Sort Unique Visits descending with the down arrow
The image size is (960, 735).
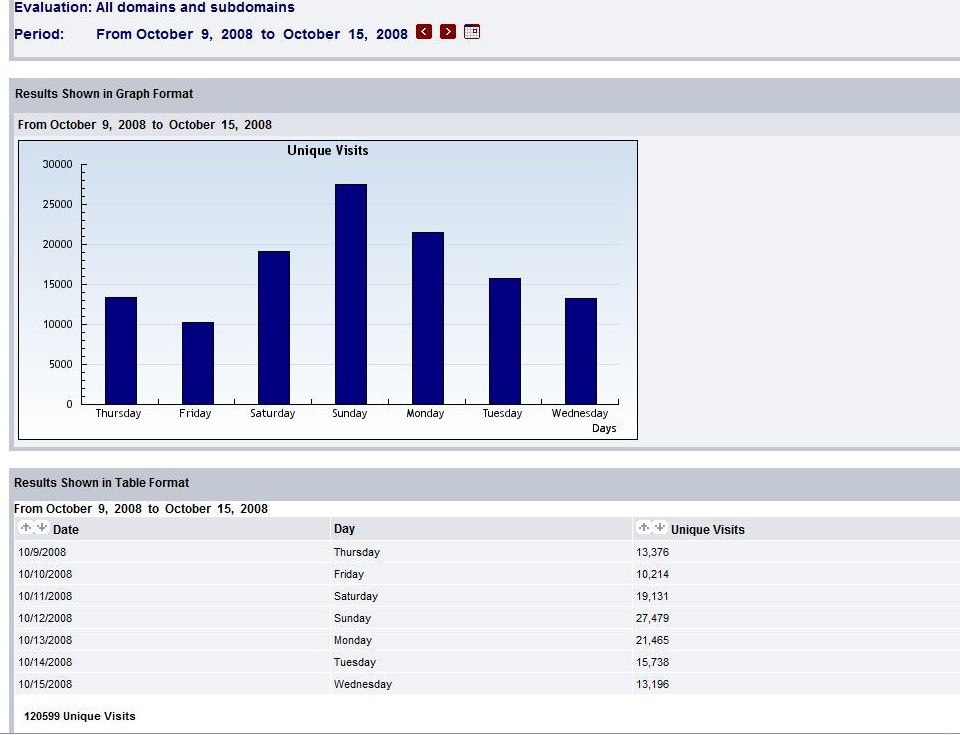[659, 527]
